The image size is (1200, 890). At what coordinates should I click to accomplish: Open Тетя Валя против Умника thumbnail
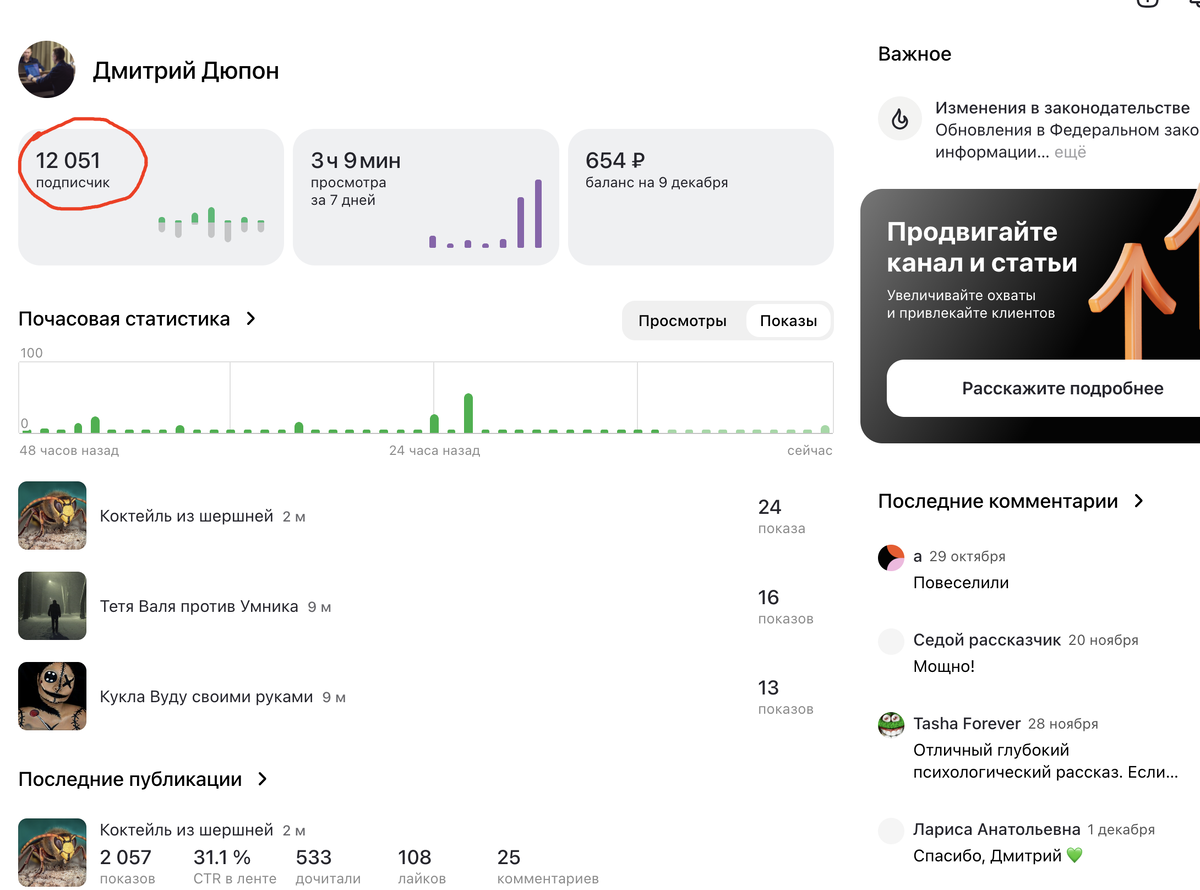[53, 606]
